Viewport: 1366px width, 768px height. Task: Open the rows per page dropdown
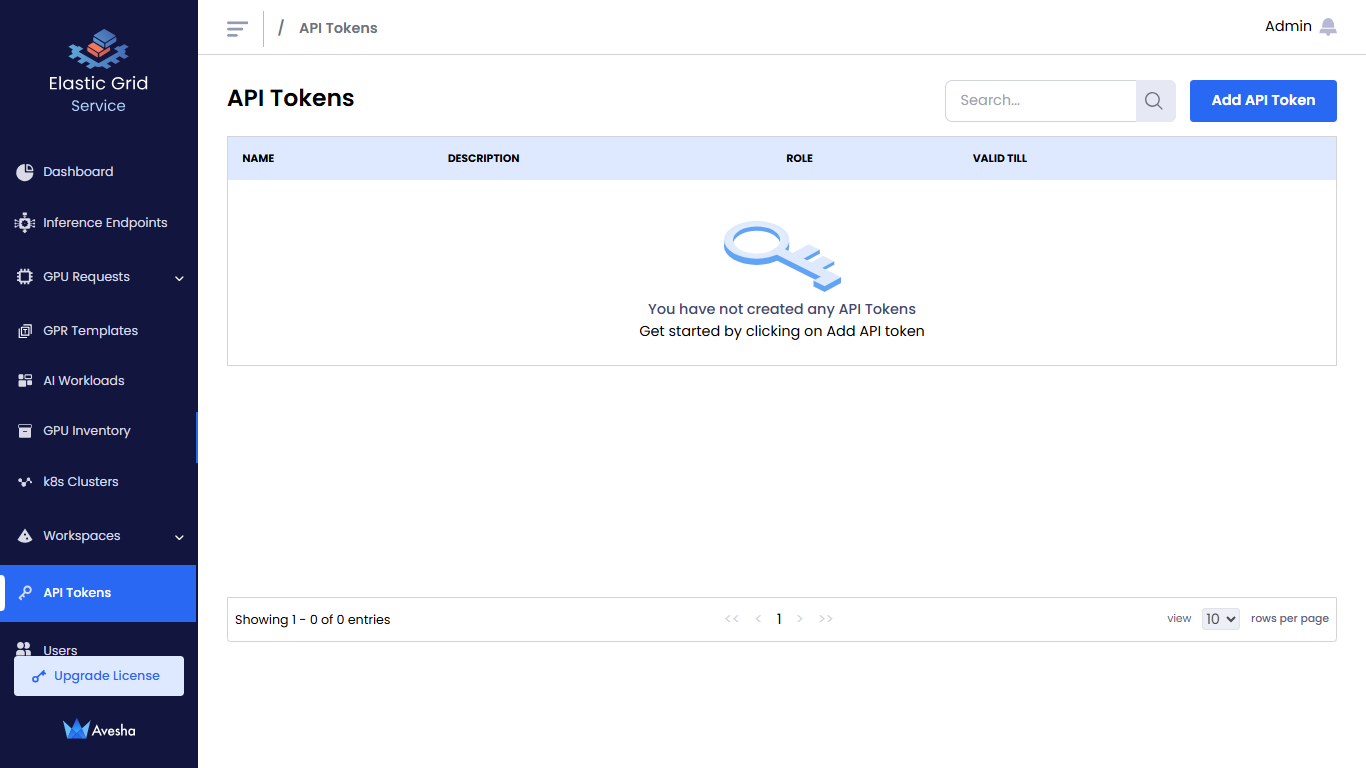(x=1220, y=619)
